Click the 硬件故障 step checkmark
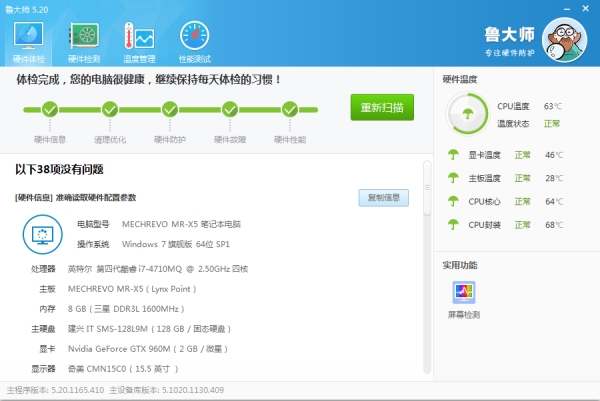Screen dimensions: 600x401 click(x=230, y=110)
